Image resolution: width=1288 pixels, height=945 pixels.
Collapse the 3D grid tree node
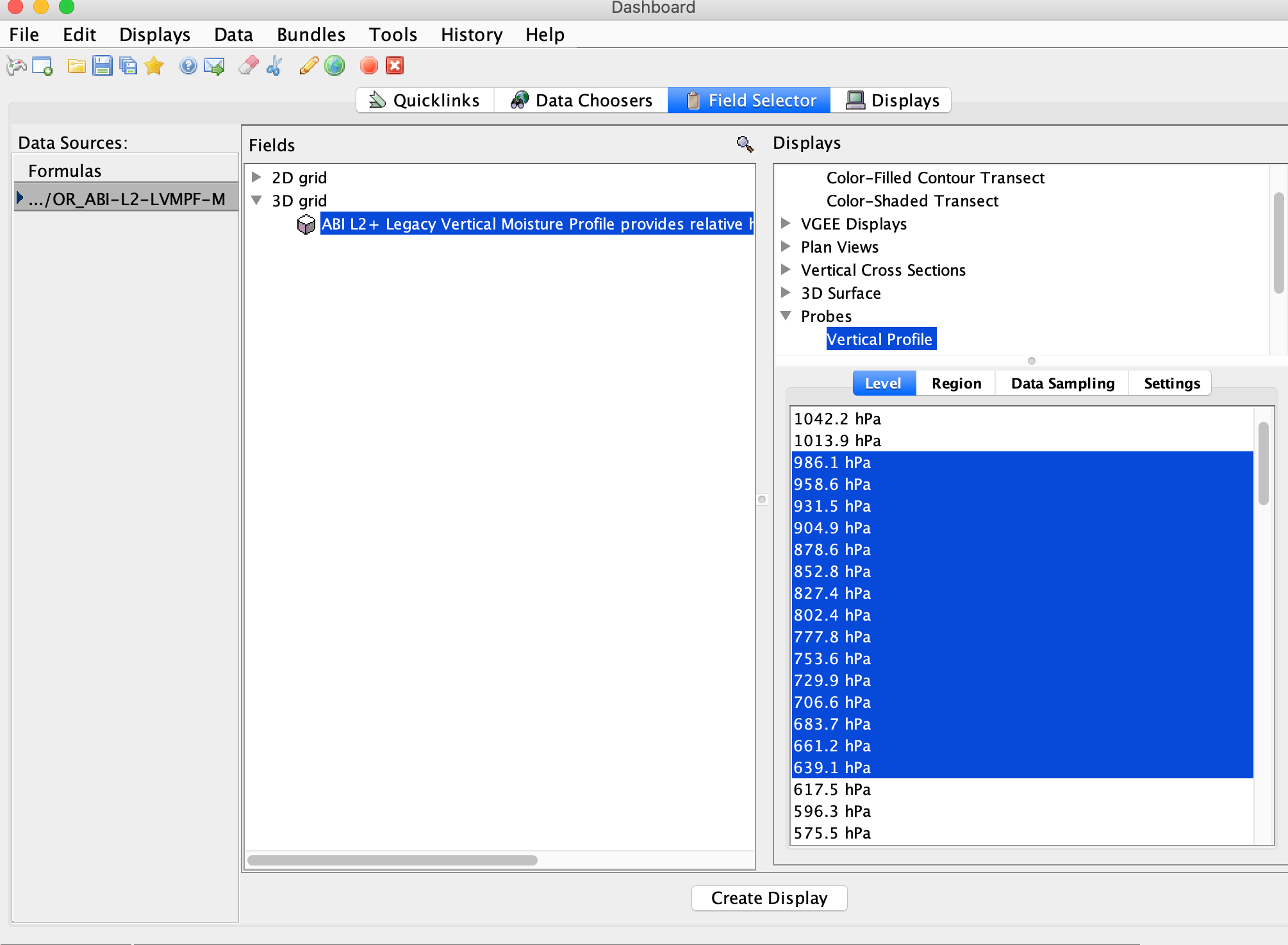click(x=256, y=200)
